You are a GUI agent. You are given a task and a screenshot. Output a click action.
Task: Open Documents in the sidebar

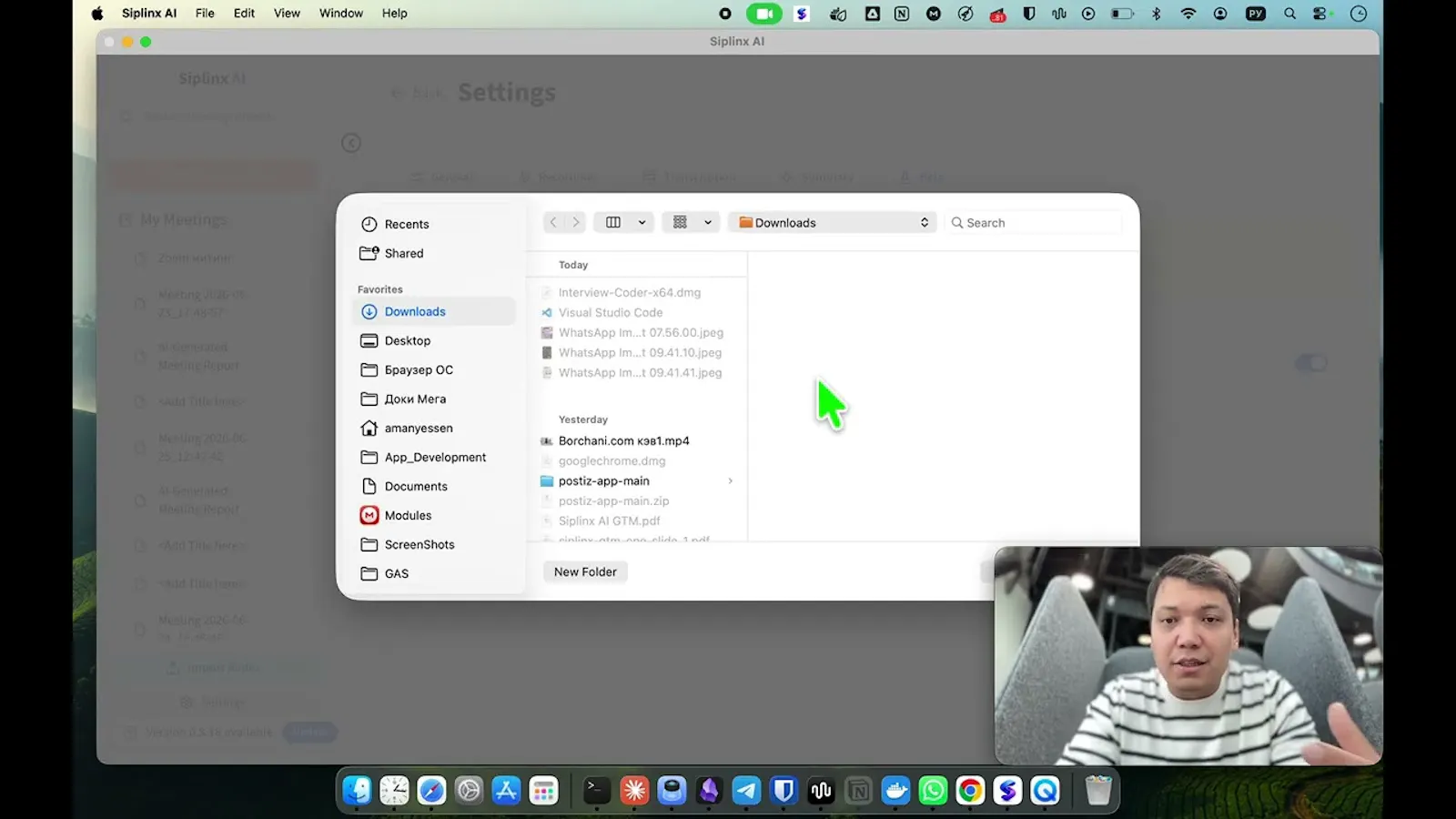coord(404,486)
